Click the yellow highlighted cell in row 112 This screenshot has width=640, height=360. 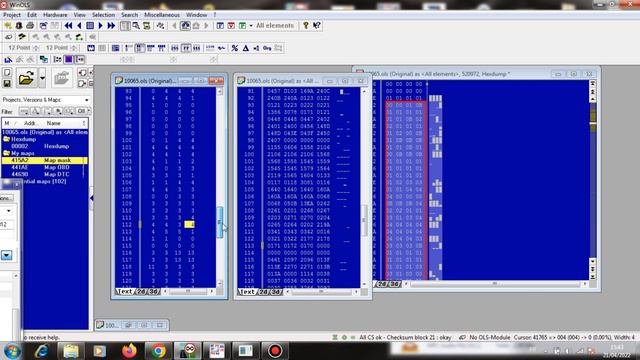tap(189, 224)
